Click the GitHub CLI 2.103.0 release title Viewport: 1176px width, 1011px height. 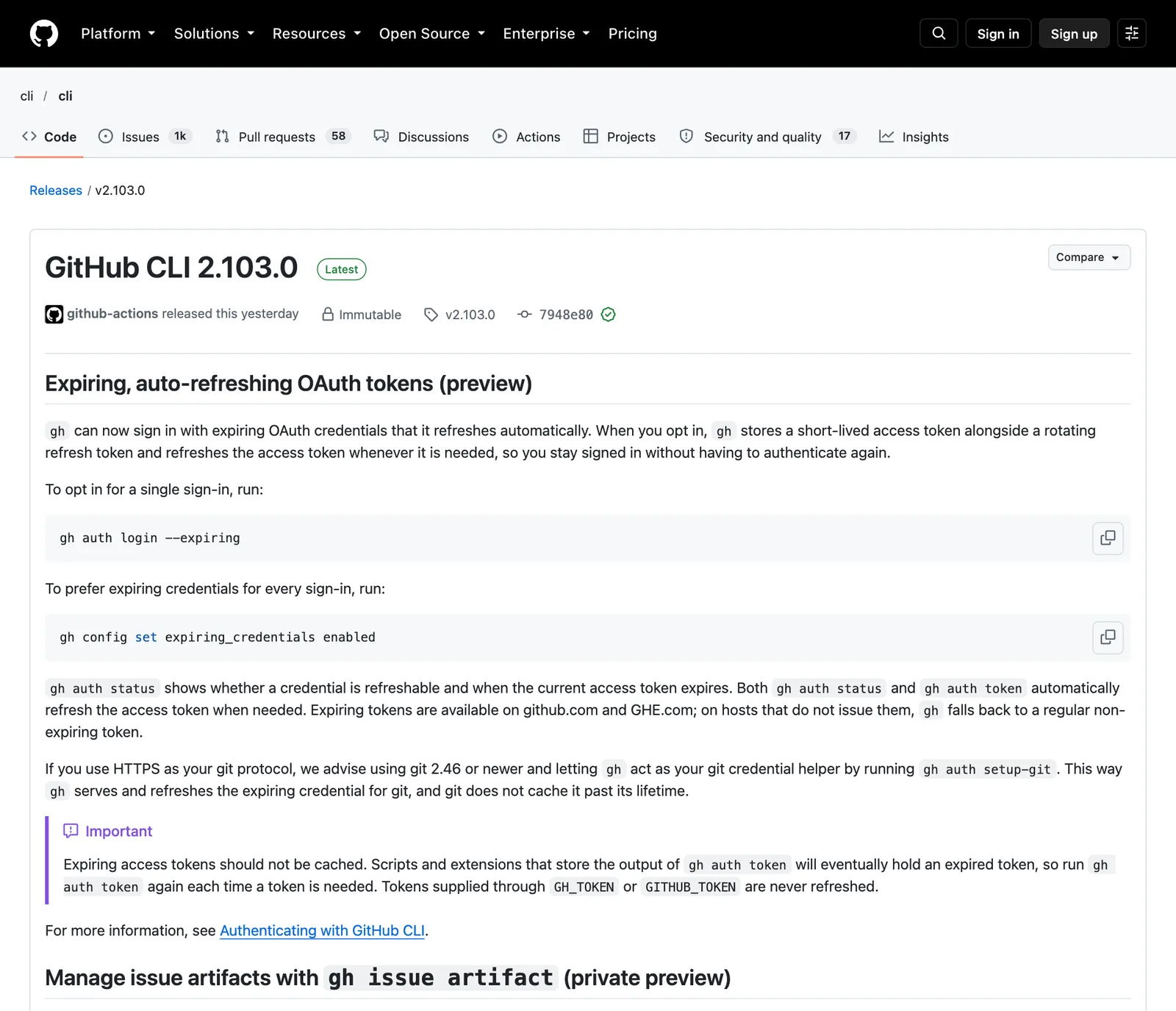(171, 268)
